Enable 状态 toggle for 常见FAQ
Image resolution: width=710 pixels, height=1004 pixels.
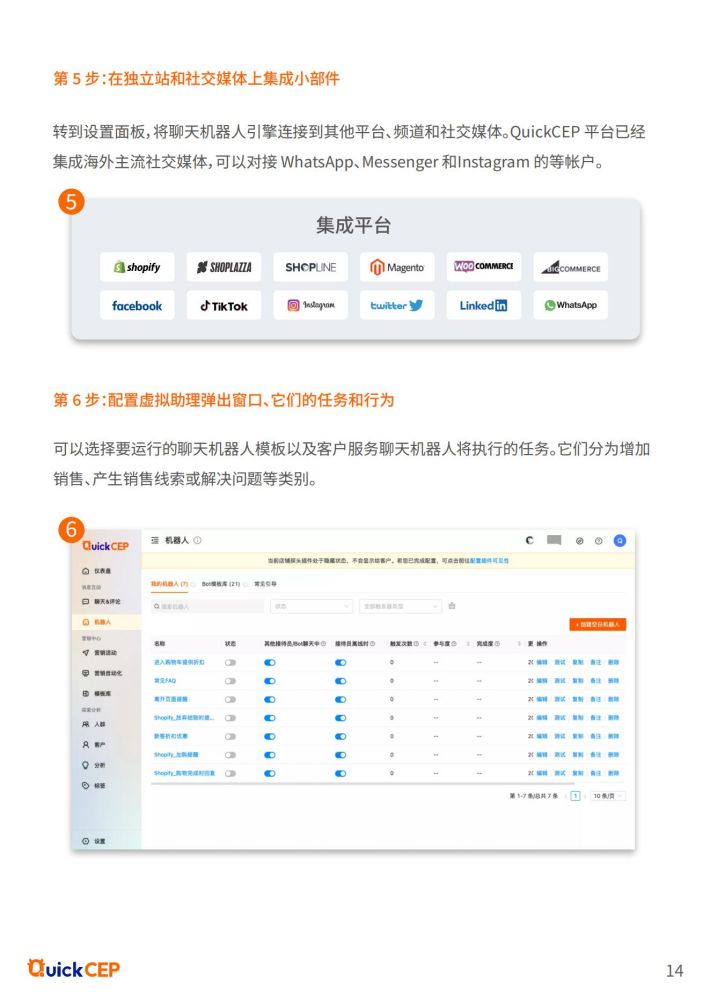[x=230, y=681]
